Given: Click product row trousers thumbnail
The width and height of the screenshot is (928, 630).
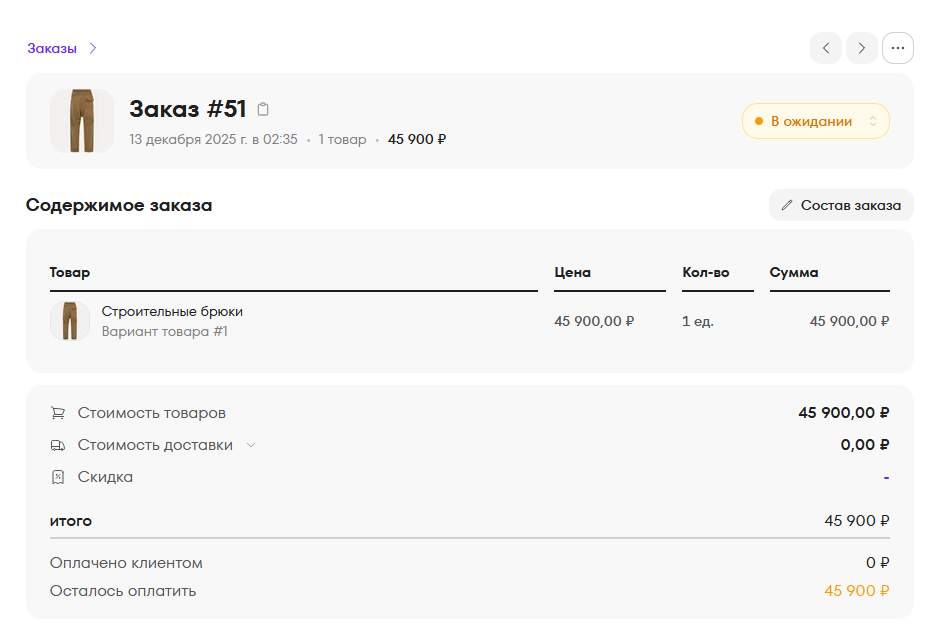Looking at the screenshot, I should coord(70,321).
